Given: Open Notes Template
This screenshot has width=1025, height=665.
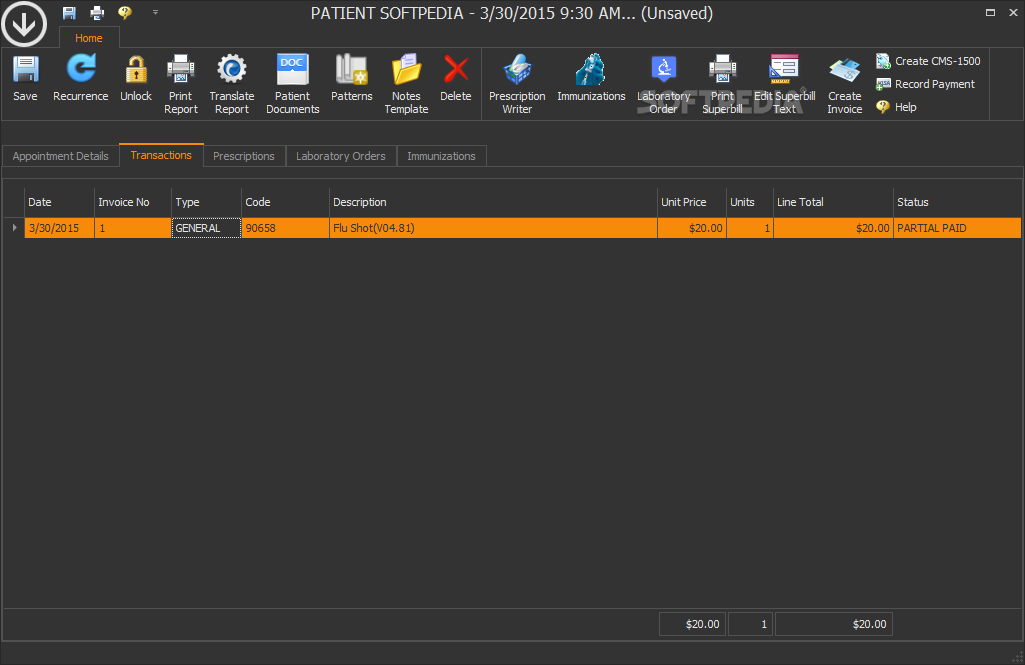Looking at the screenshot, I should 406,85.
